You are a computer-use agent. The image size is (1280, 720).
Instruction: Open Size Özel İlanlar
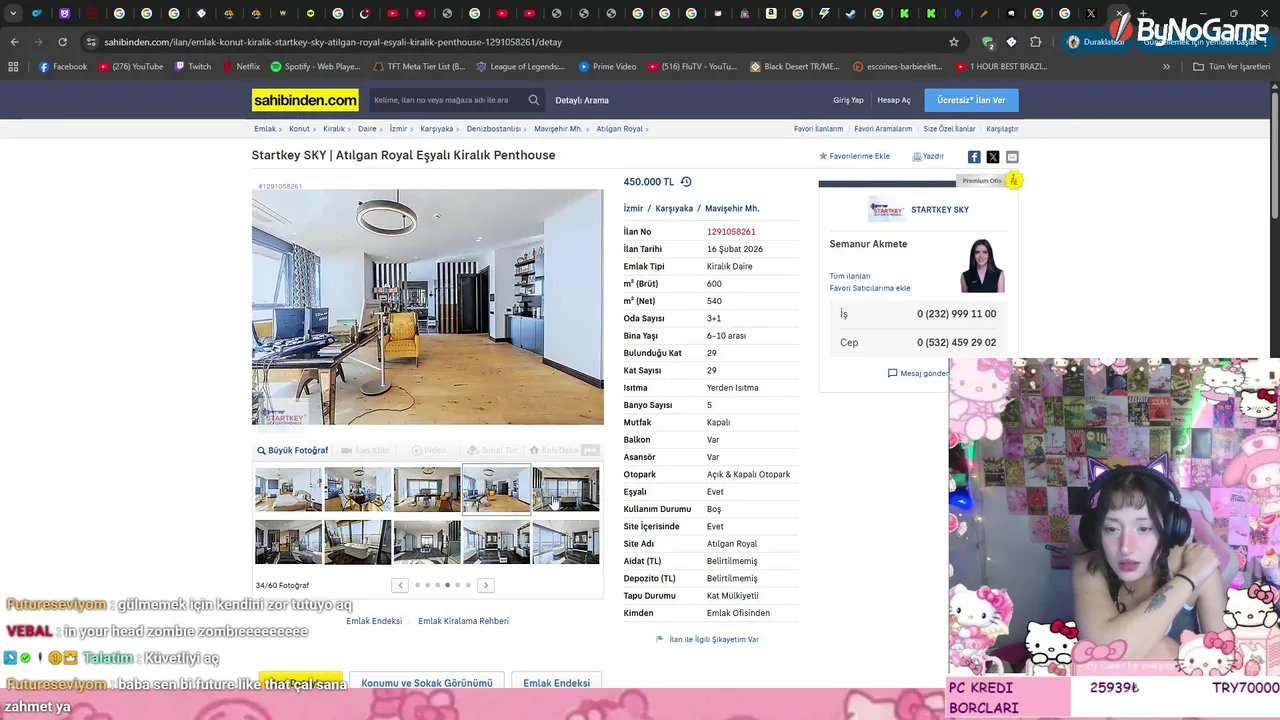pyautogui.click(x=949, y=129)
